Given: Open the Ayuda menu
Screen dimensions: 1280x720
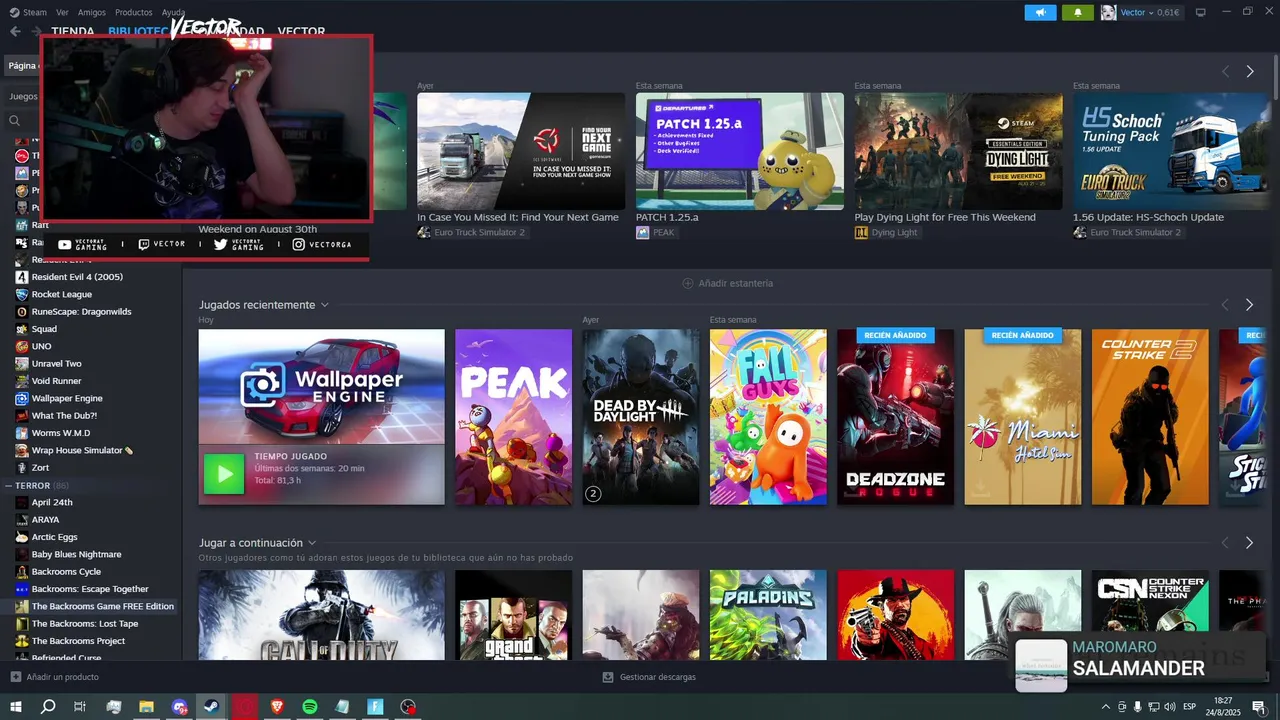Looking at the screenshot, I should tap(173, 12).
